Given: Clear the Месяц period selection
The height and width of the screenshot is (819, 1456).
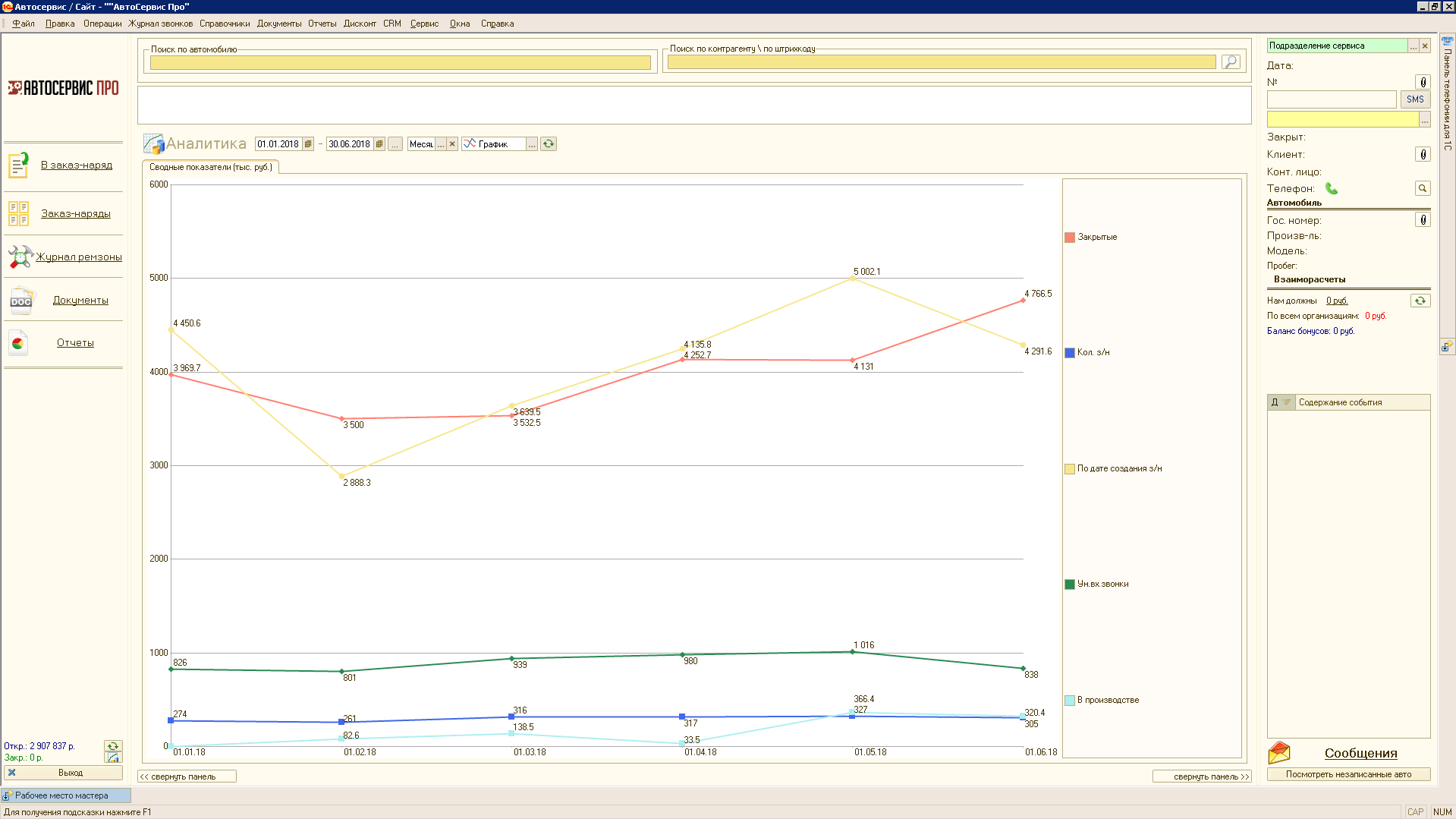Looking at the screenshot, I should (452, 144).
